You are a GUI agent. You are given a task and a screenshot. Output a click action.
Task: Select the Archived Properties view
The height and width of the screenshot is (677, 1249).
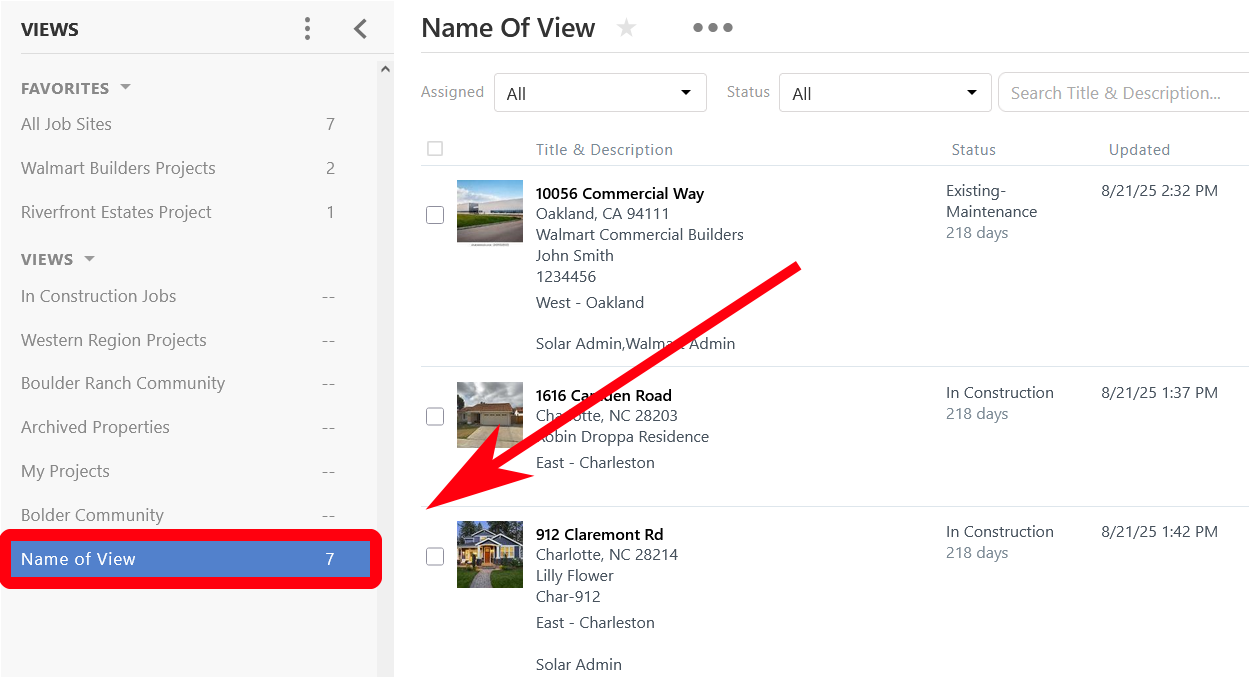[x=95, y=427]
